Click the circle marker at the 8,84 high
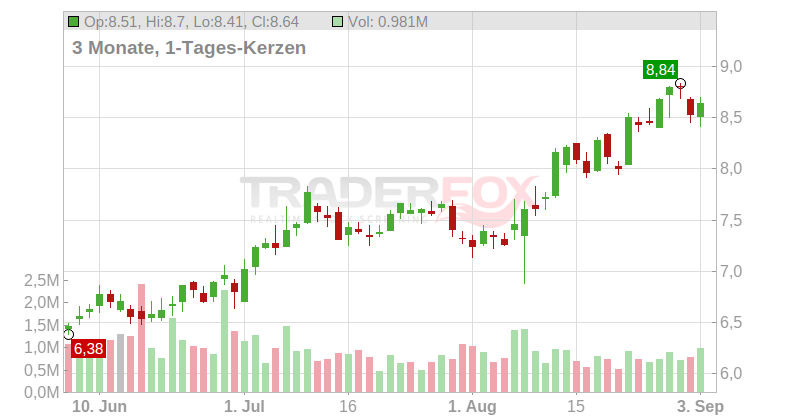The height and width of the screenshot is (420, 800). tap(680, 83)
